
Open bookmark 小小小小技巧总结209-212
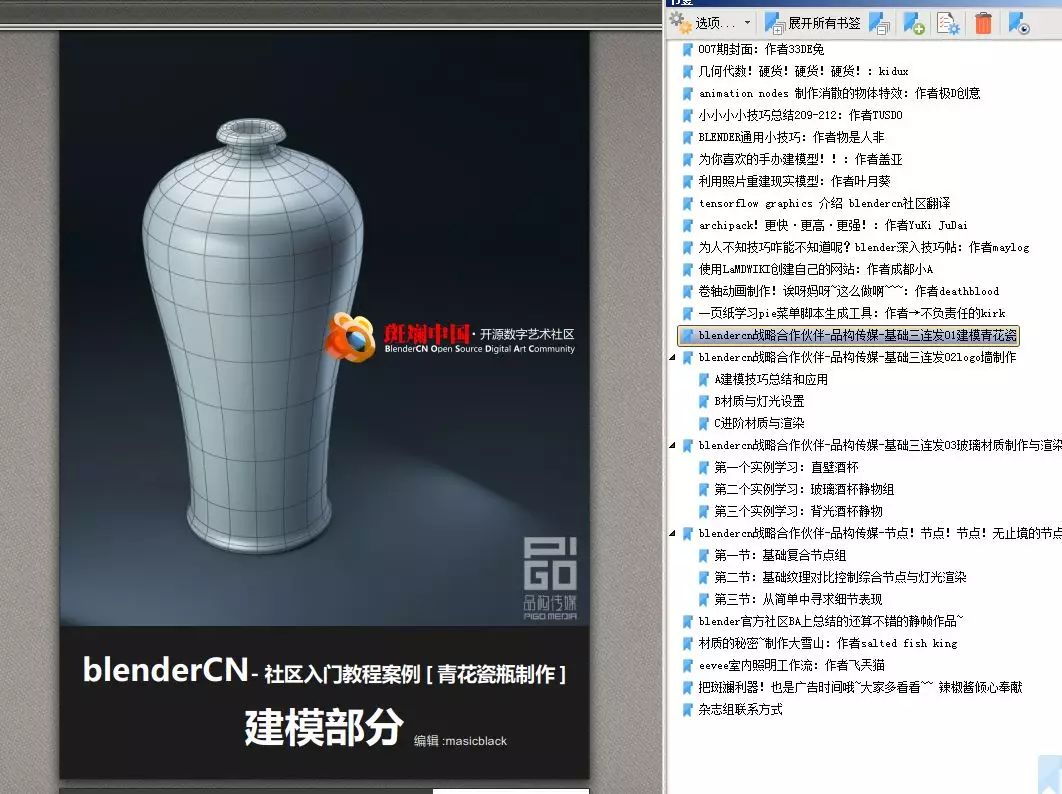pos(801,115)
